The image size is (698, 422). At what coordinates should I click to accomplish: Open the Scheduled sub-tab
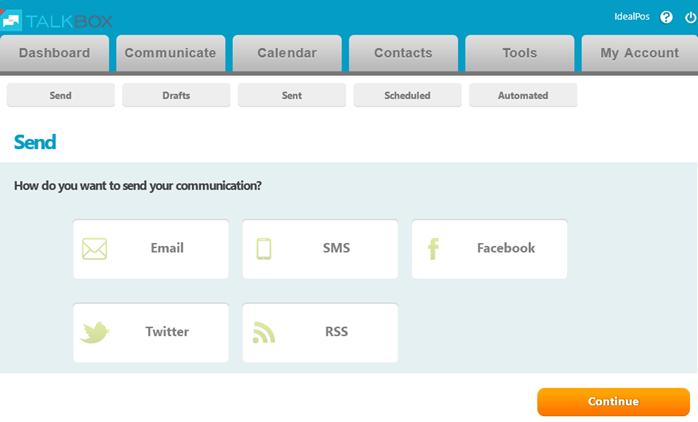coord(407,95)
